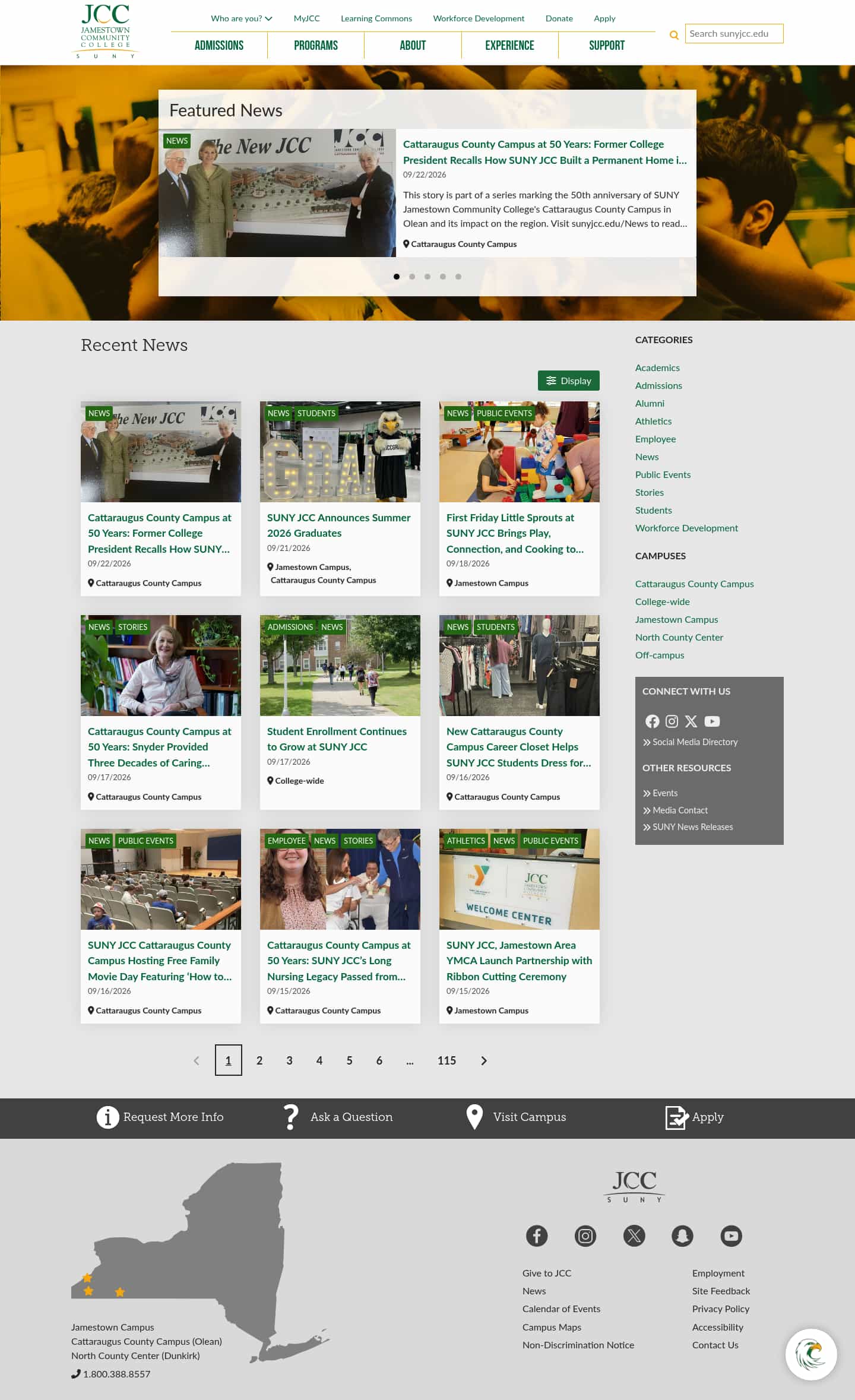Click footer Site Feedback link
Image resolution: width=855 pixels, height=1400 pixels.
(x=721, y=1291)
